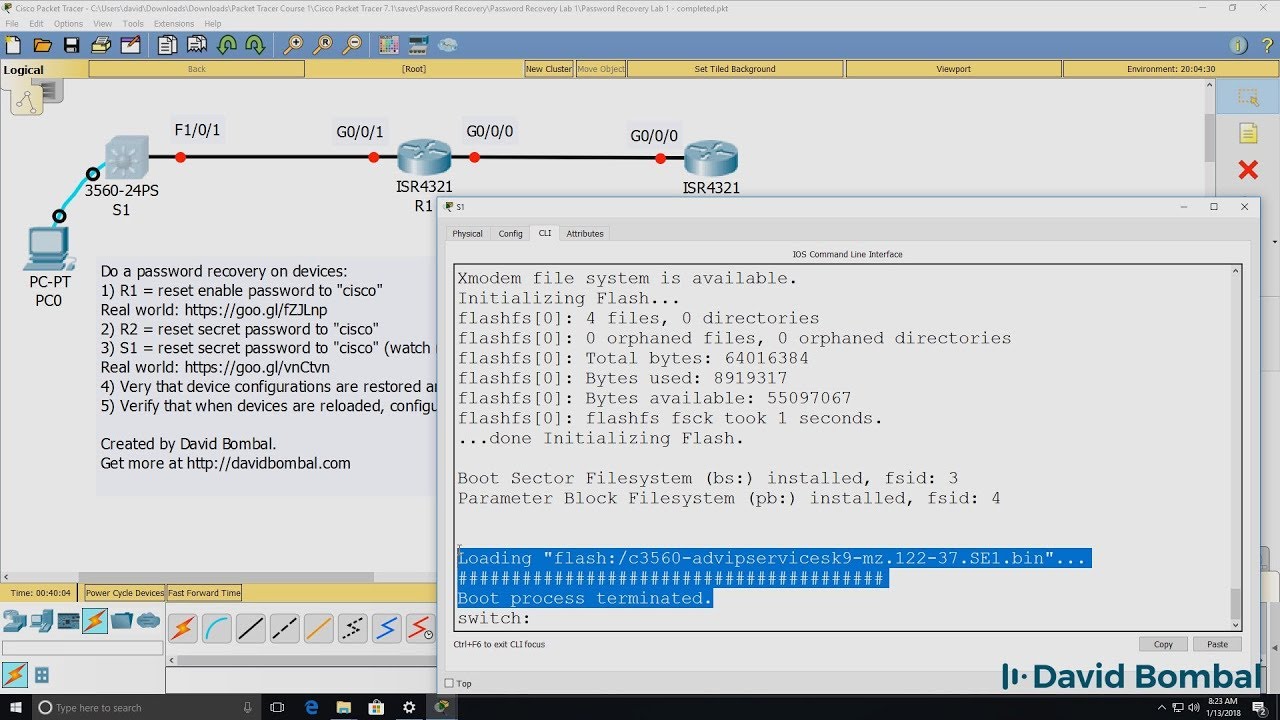Viewport: 1280px width, 720px height.
Task: Open the Edit menu
Action: (37, 23)
